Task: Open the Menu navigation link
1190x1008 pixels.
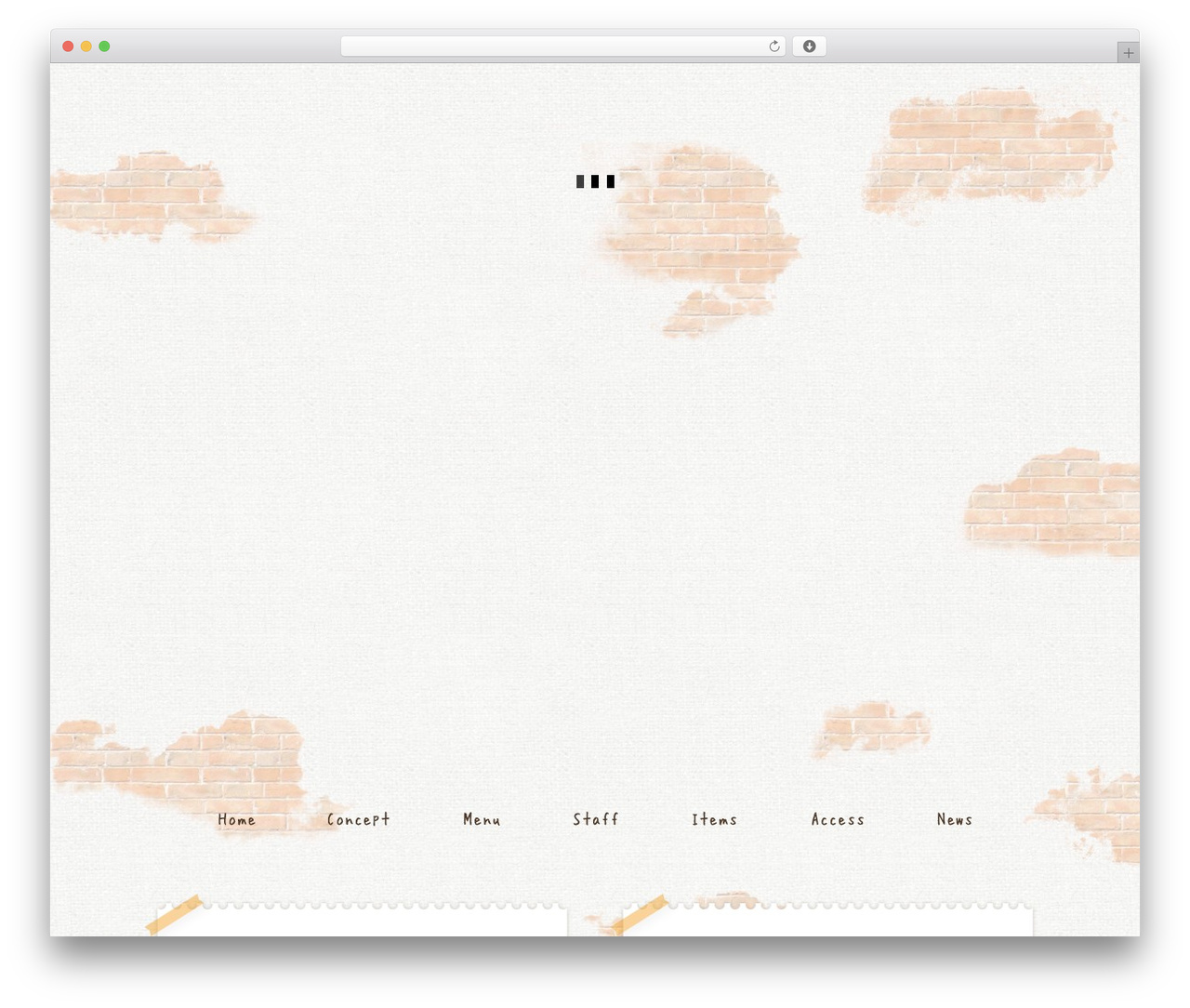Action: pos(482,819)
